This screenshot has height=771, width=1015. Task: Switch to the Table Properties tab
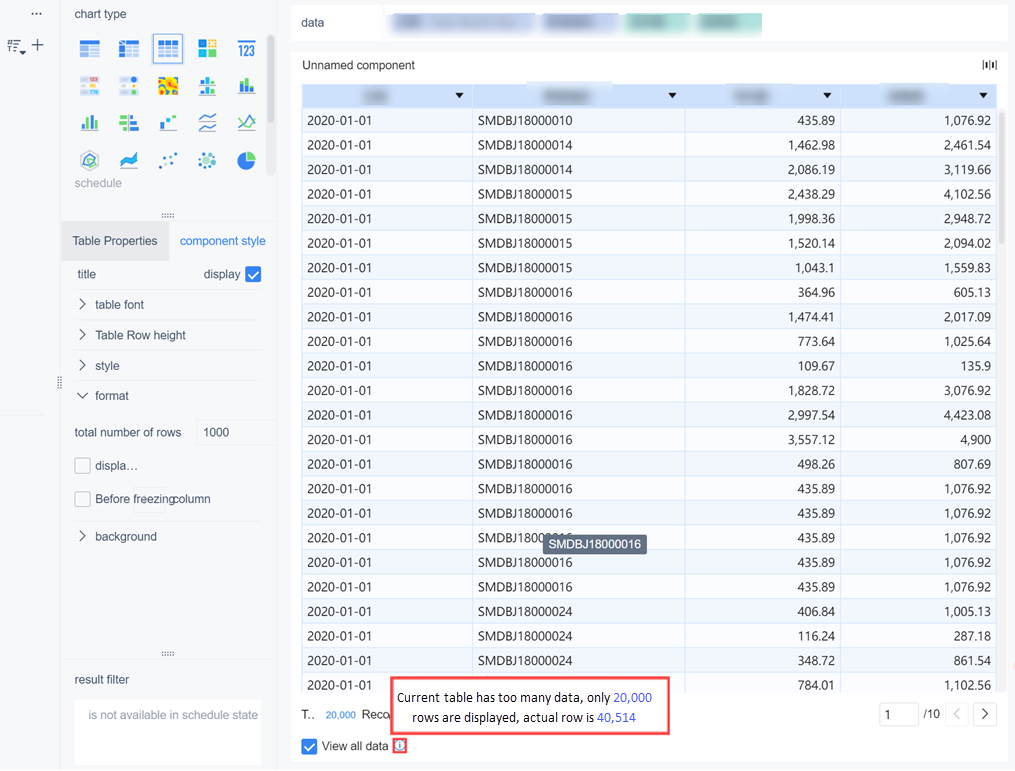pyautogui.click(x=115, y=241)
